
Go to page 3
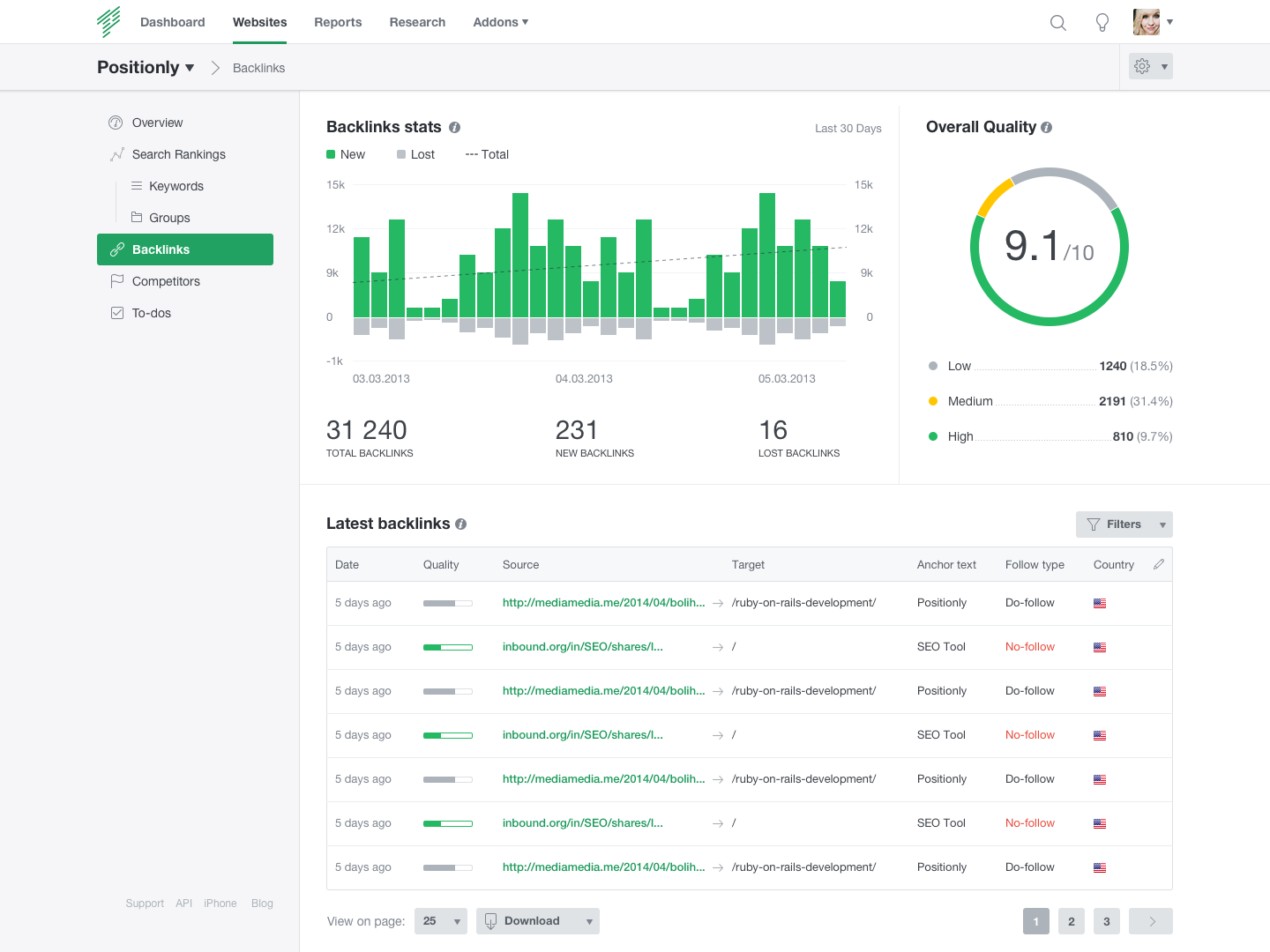[1107, 921]
